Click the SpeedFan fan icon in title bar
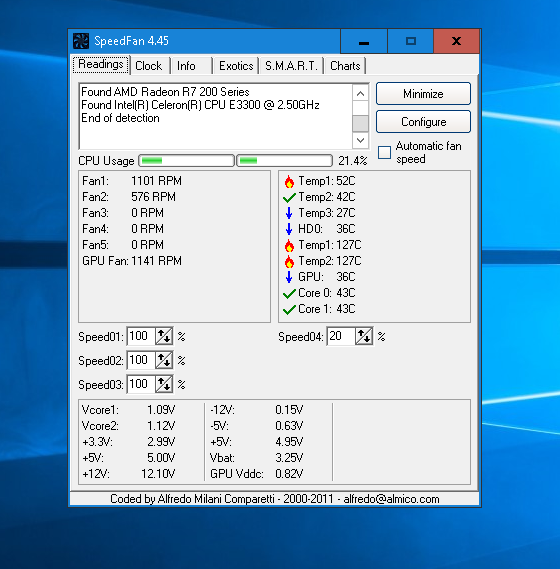Image resolution: width=560 pixels, height=569 pixels. point(81,41)
